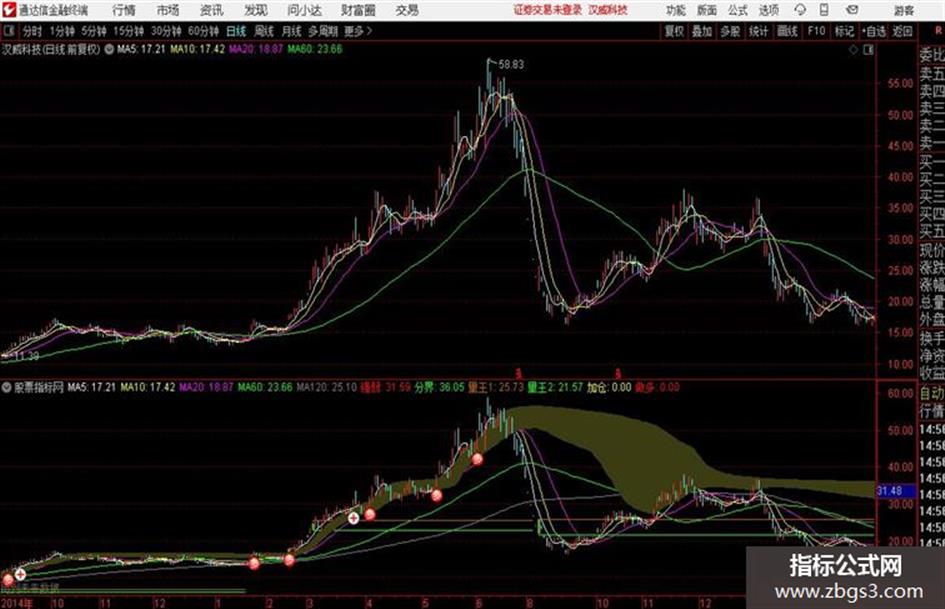Click the 58.83 peak price label
Image resolution: width=945 pixels, height=609 pixels.
click(x=511, y=65)
